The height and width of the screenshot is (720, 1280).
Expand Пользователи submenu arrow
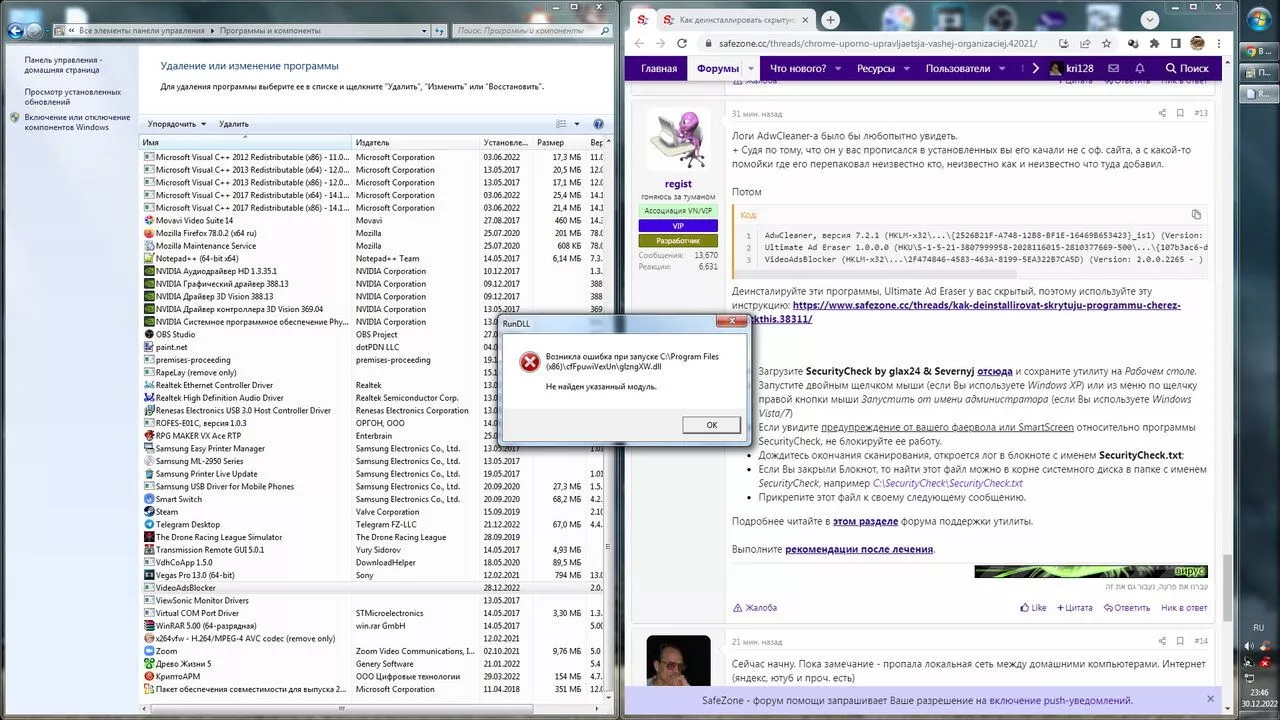coord(1004,68)
